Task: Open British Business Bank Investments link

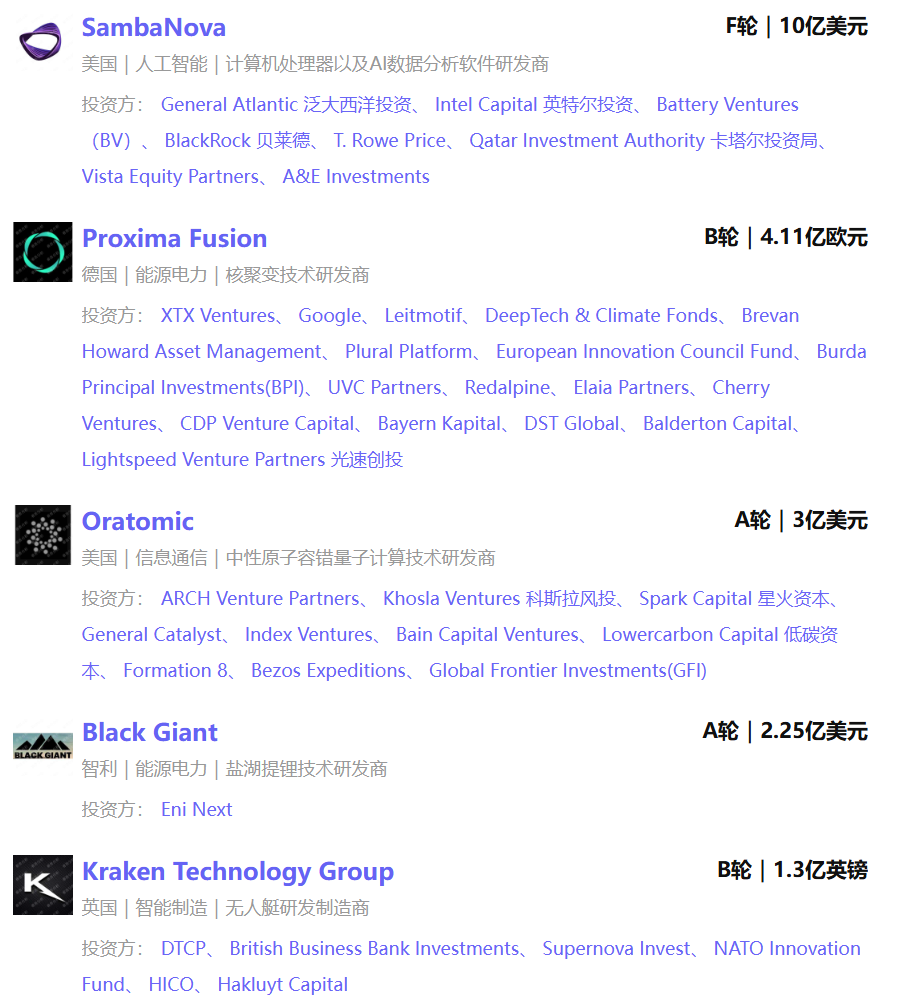Action: (x=374, y=949)
